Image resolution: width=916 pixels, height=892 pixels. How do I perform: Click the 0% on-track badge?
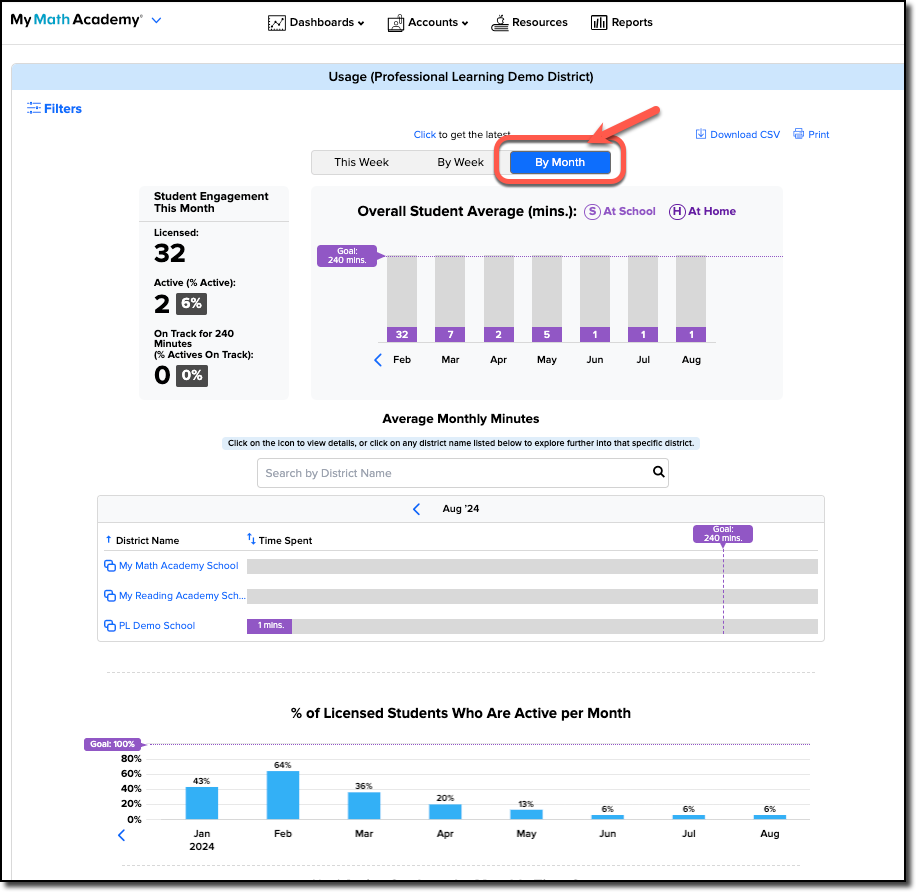click(192, 376)
